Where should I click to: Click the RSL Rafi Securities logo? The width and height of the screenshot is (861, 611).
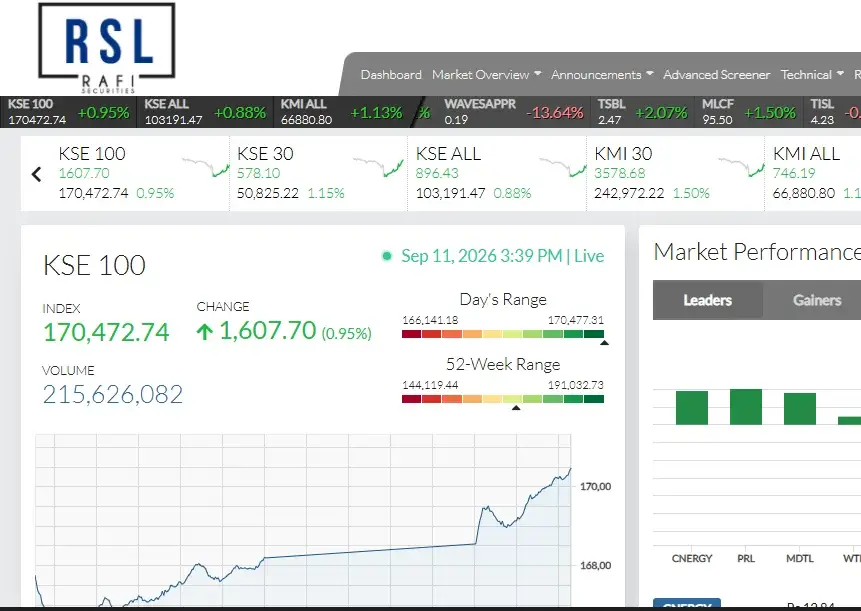pos(107,48)
